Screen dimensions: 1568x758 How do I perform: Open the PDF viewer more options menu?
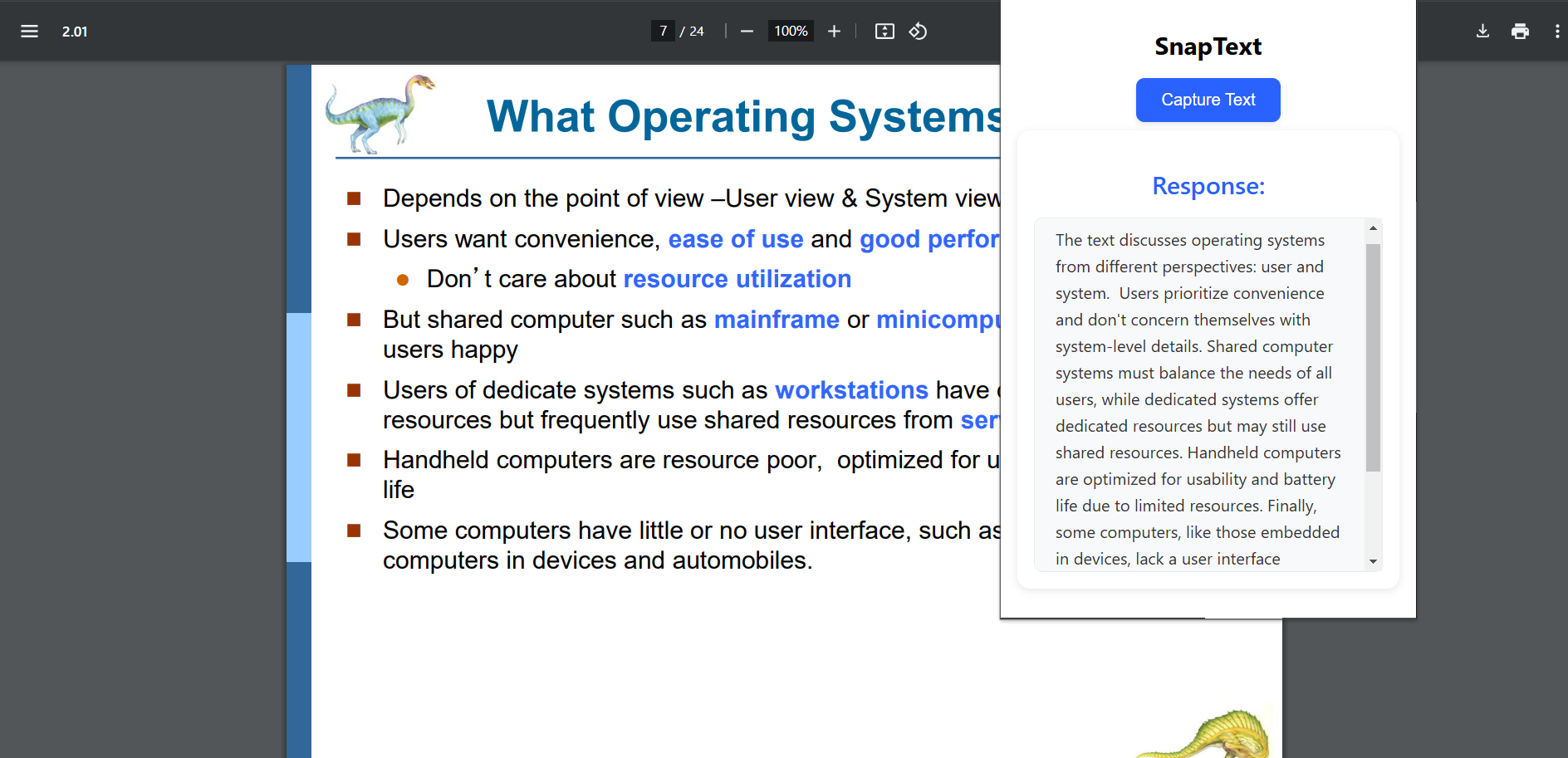pyautogui.click(x=1556, y=32)
